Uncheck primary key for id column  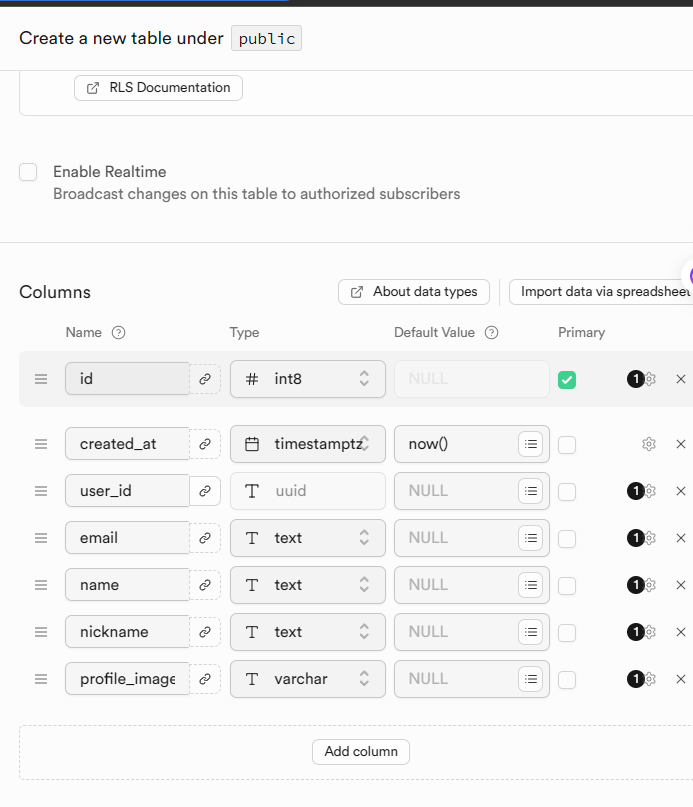point(567,379)
